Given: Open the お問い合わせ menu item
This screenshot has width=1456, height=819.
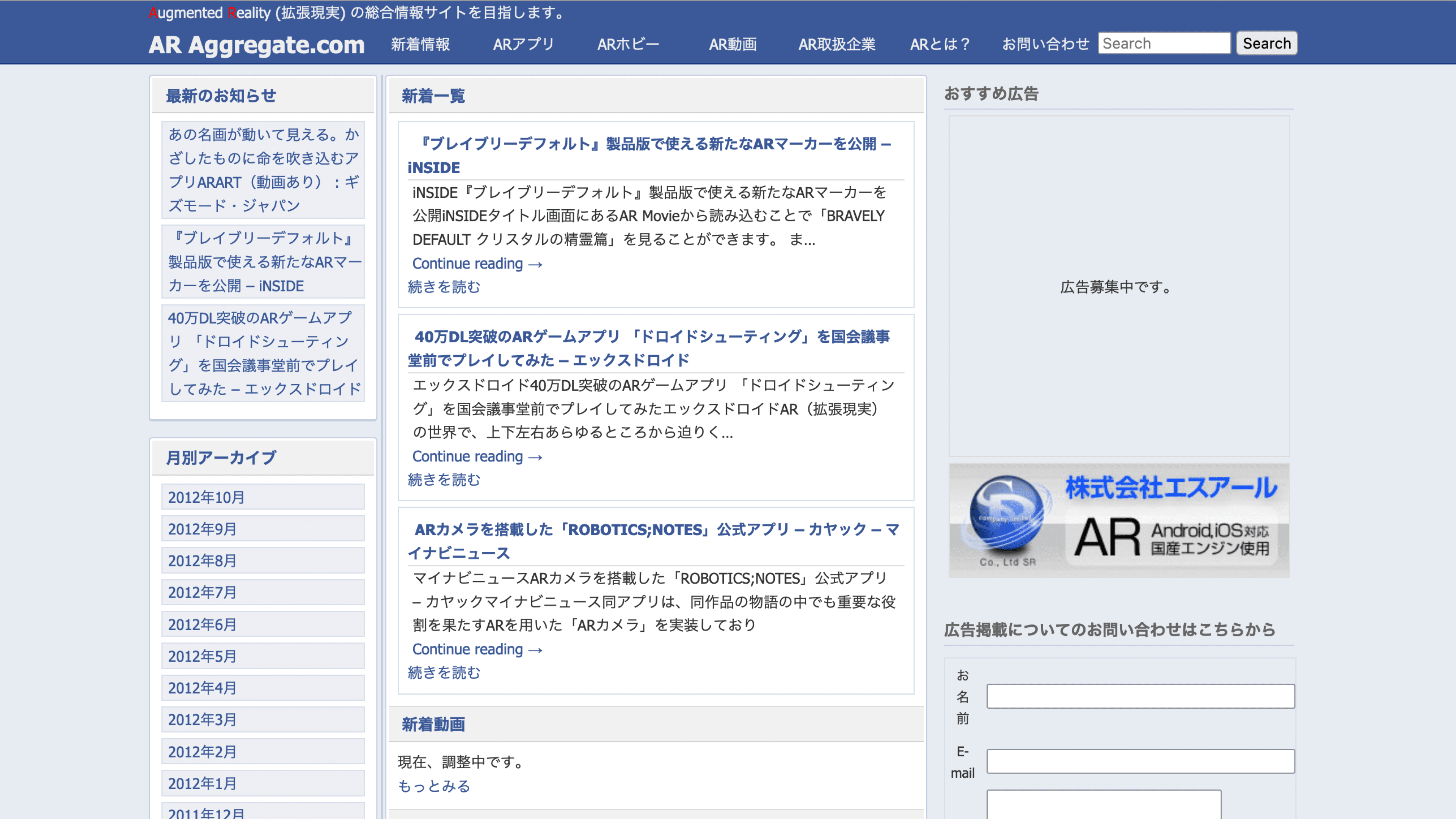Looking at the screenshot, I should tap(1045, 44).
